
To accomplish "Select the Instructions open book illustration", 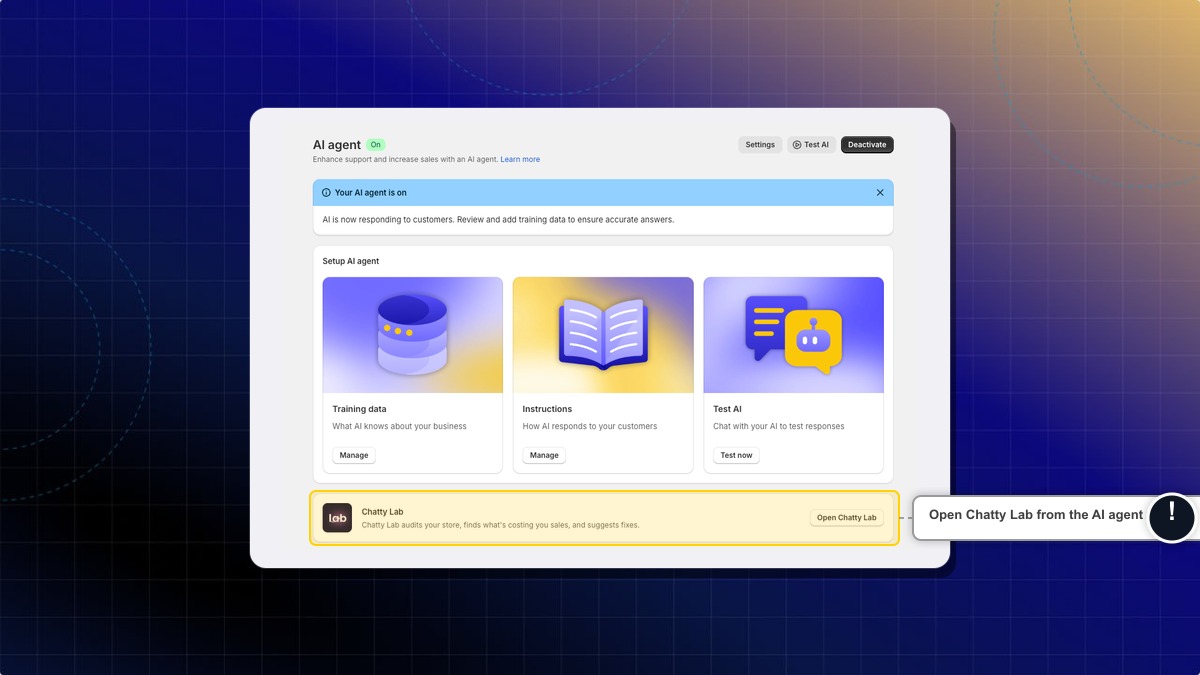I will pyautogui.click(x=603, y=335).
